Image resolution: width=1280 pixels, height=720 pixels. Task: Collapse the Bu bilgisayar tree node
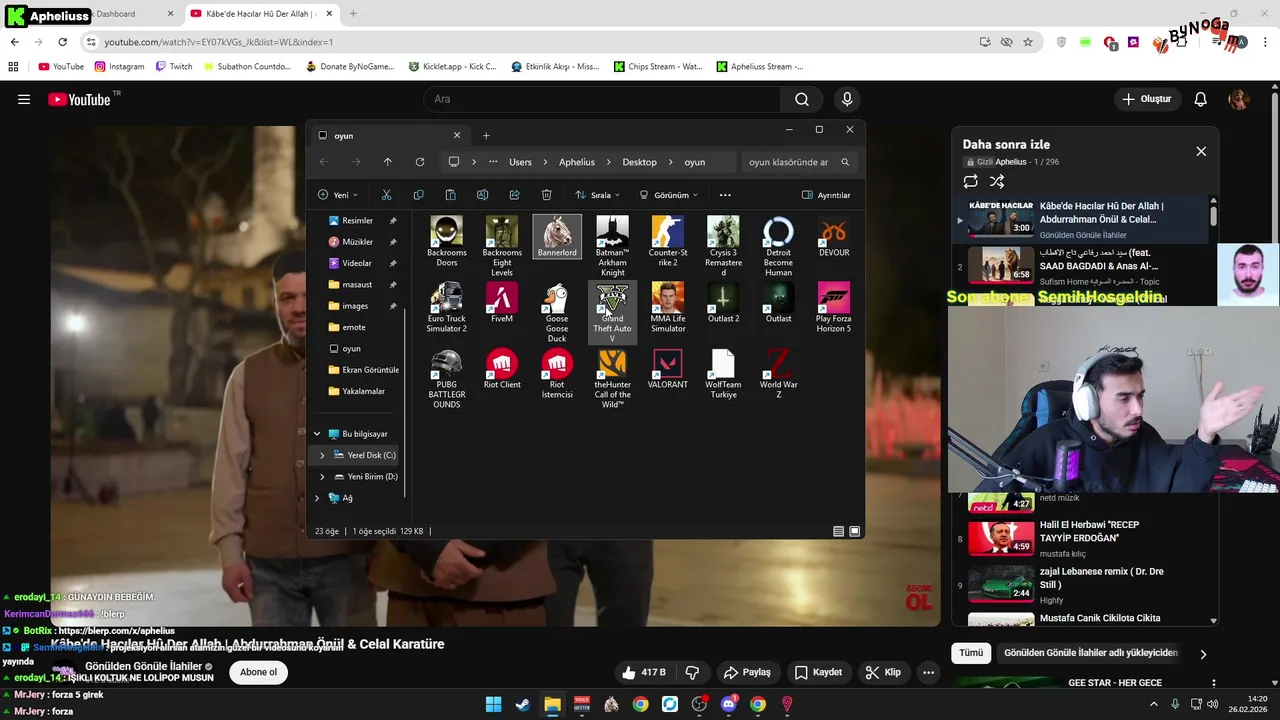tap(318, 434)
